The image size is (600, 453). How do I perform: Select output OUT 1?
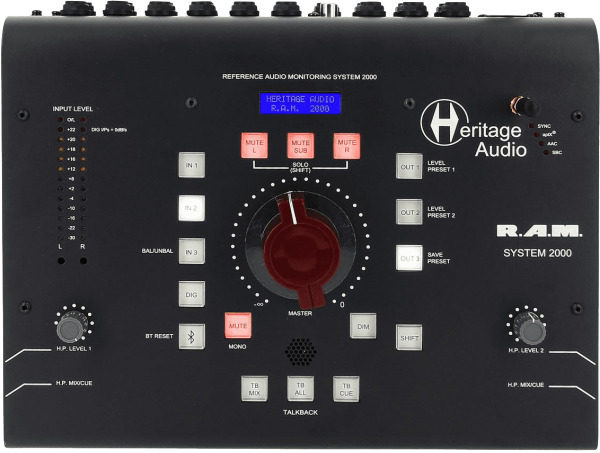tap(409, 167)
